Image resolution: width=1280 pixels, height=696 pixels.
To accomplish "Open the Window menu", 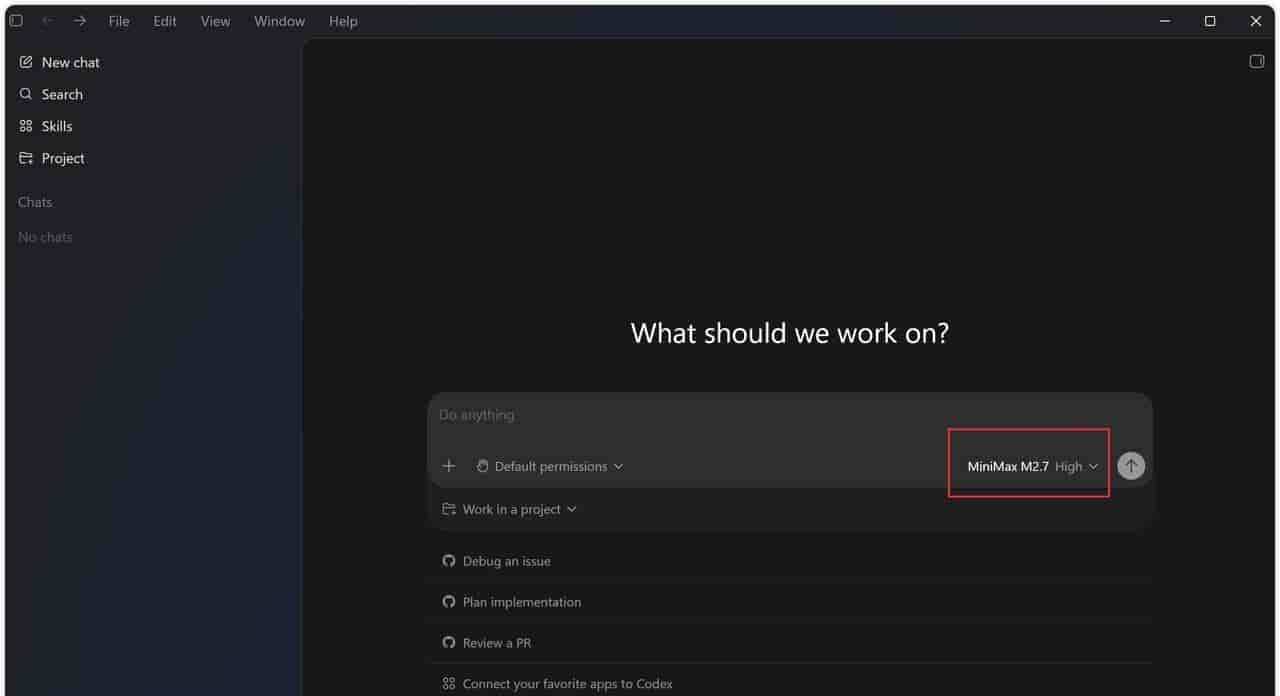I will pos(279,21).
